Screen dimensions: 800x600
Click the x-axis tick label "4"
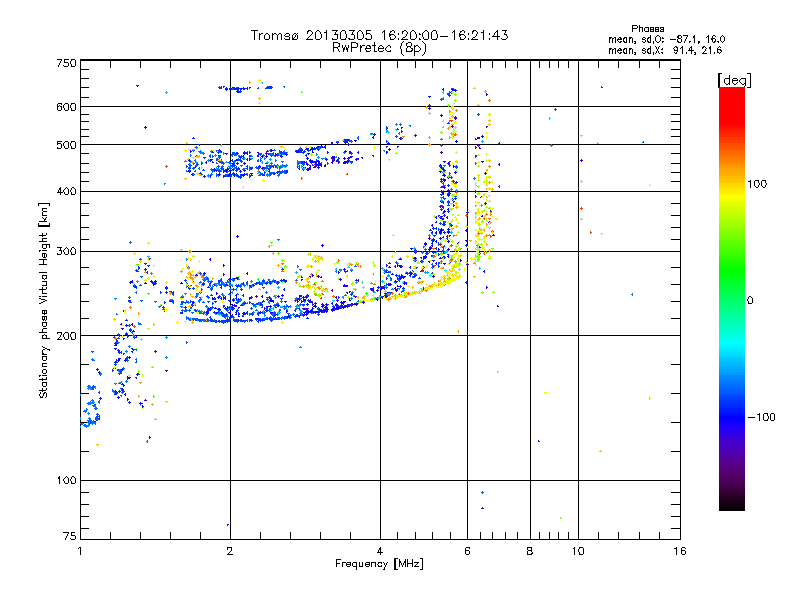coord(380,551)
